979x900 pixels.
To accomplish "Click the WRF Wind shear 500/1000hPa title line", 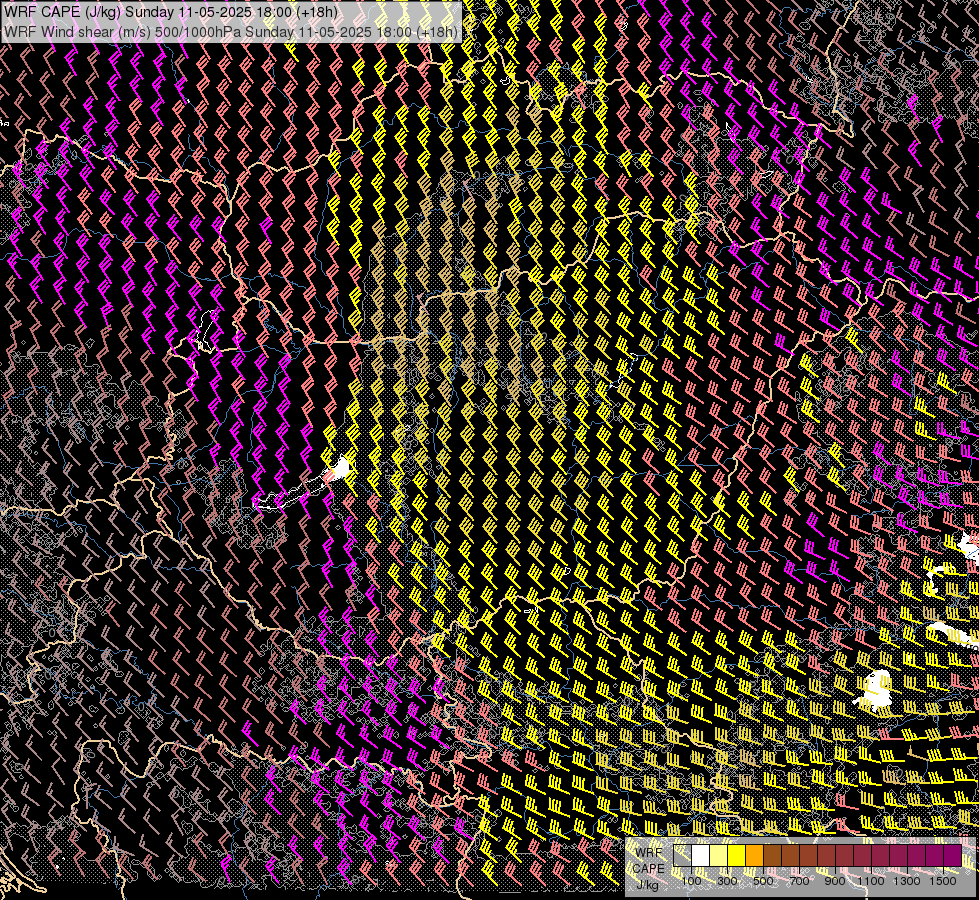I will [230, 32].
